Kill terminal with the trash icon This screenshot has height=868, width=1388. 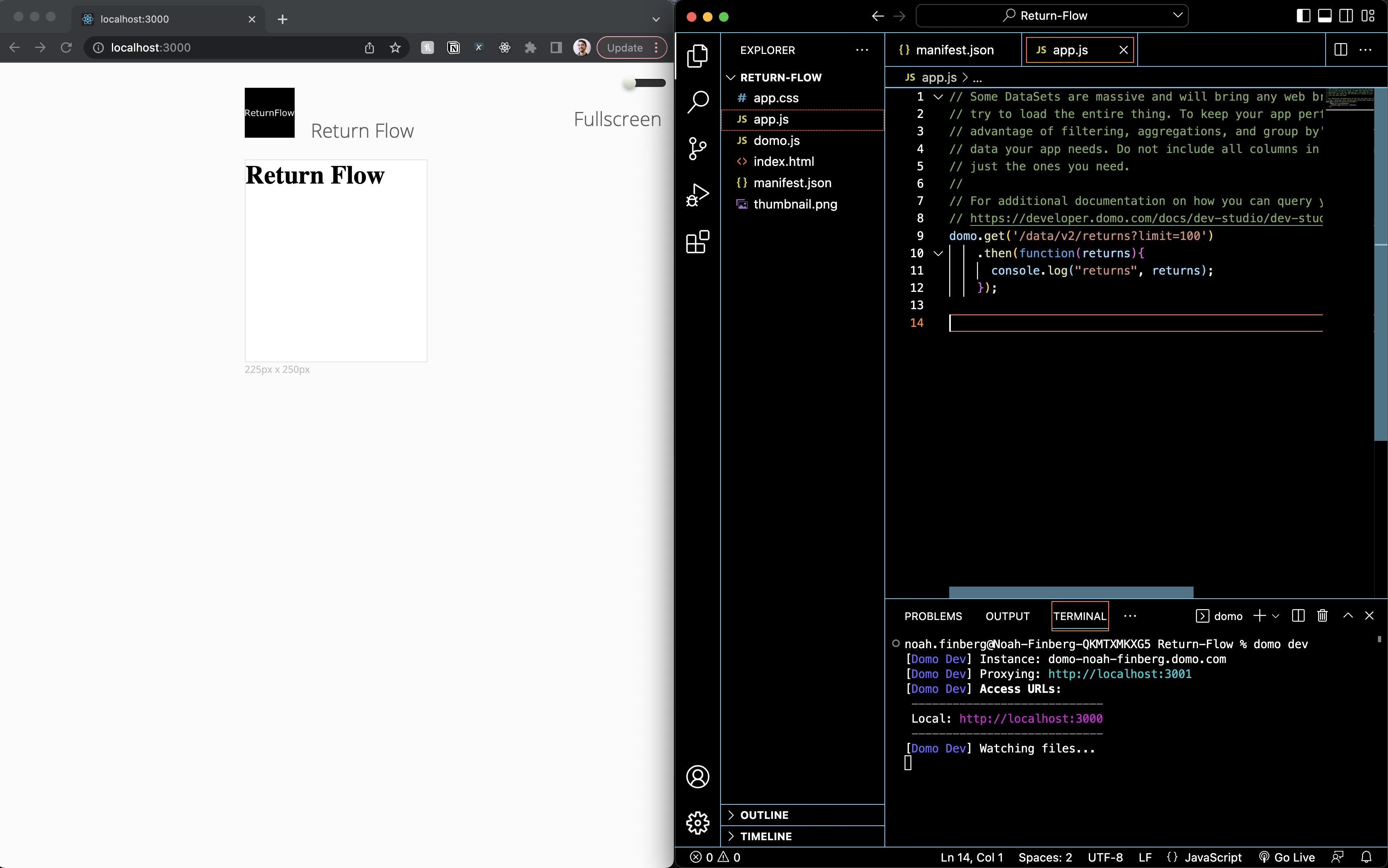pos(1322,616)
